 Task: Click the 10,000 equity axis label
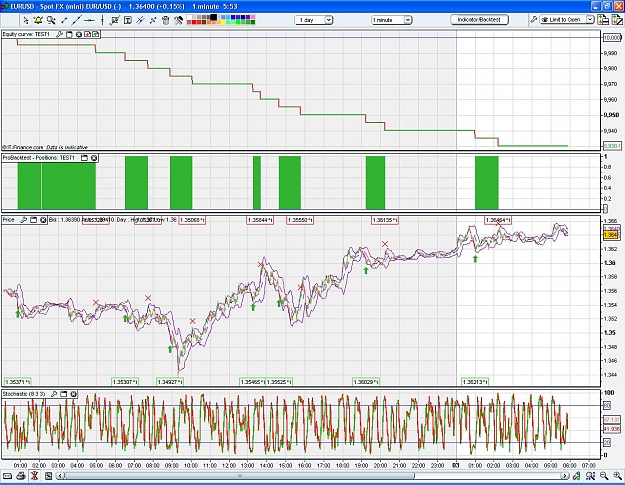[x=612, y=37]
